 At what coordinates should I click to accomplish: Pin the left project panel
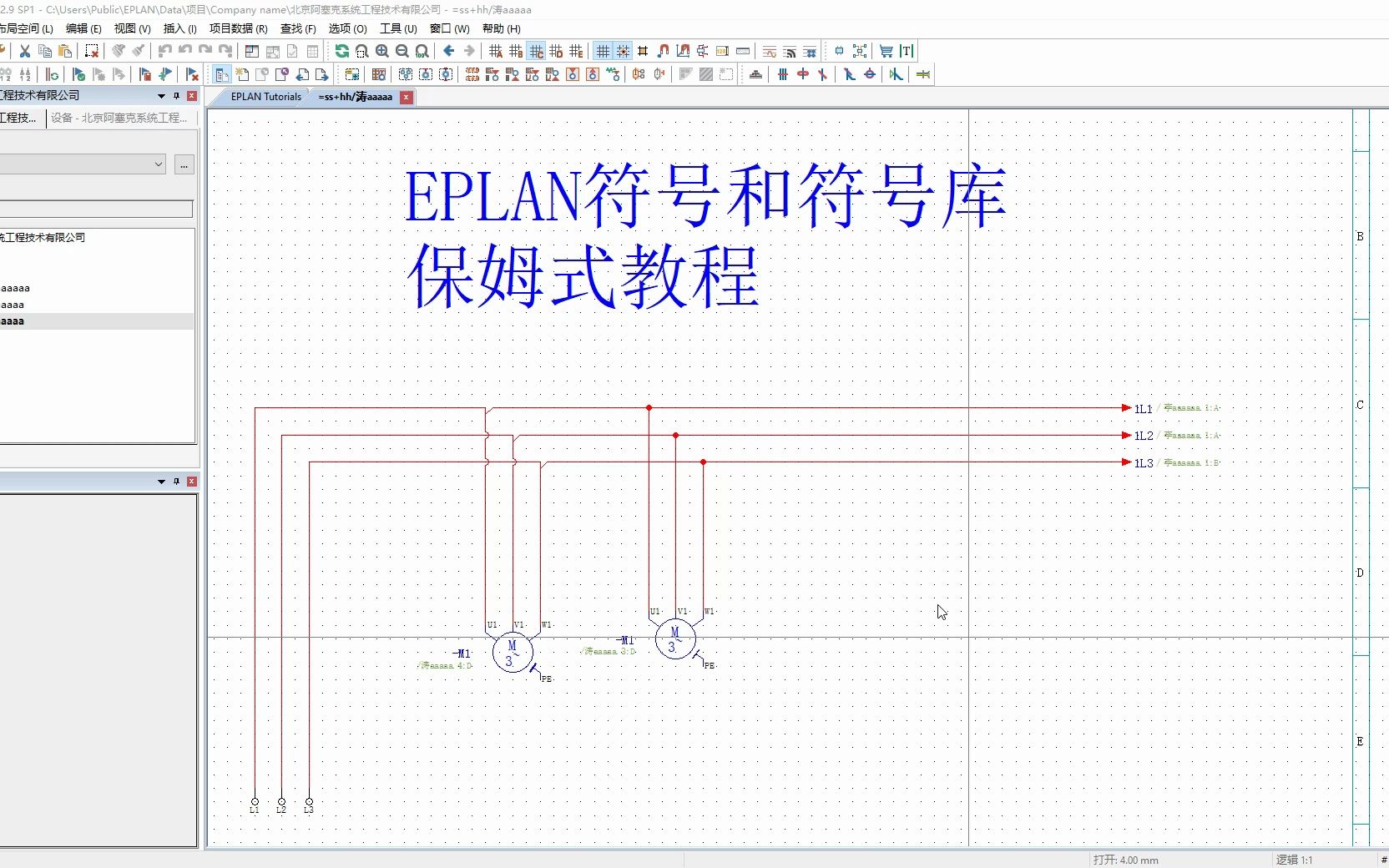coord(175,96)
